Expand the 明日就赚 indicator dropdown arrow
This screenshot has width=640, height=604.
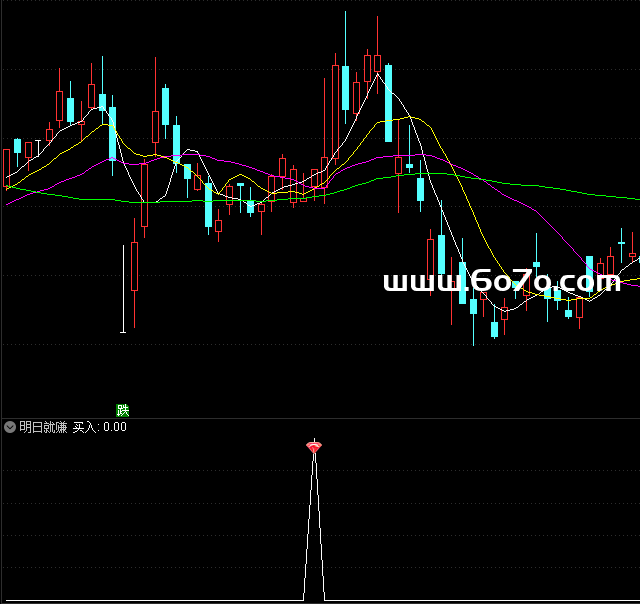pyautogui.click(x=10, y=427)
